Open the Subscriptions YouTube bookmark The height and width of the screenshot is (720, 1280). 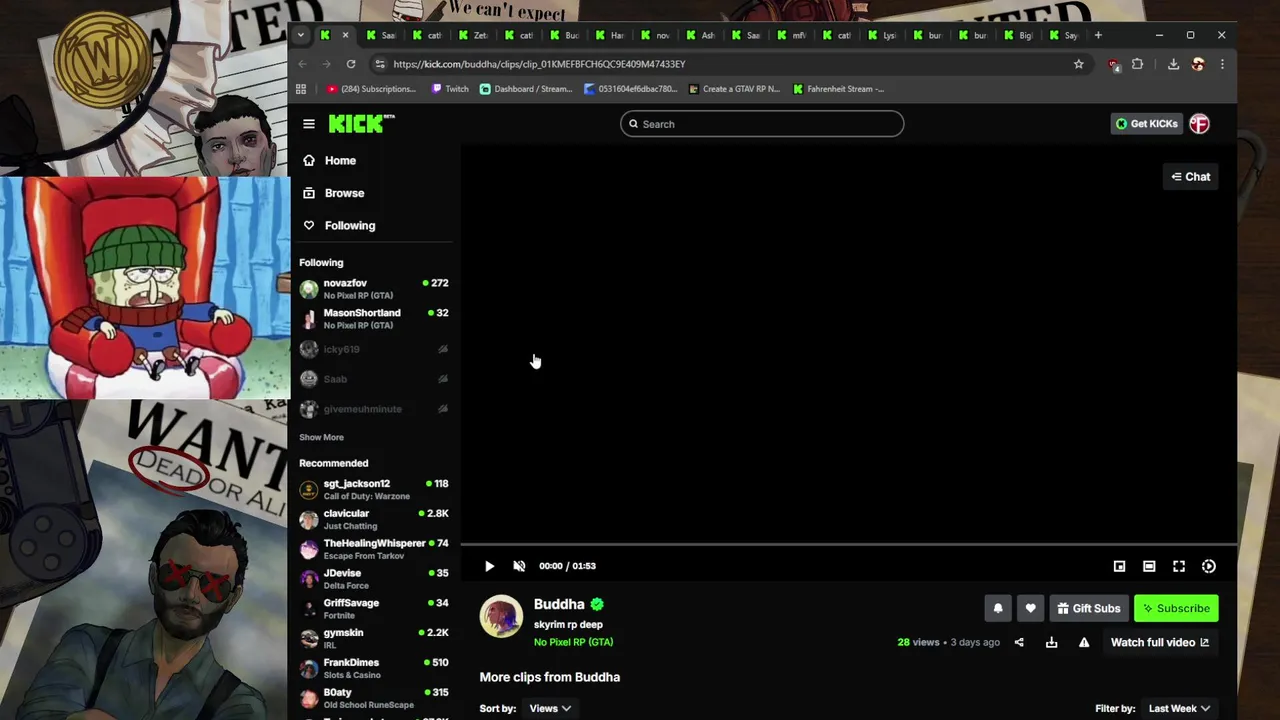[370, 89]
